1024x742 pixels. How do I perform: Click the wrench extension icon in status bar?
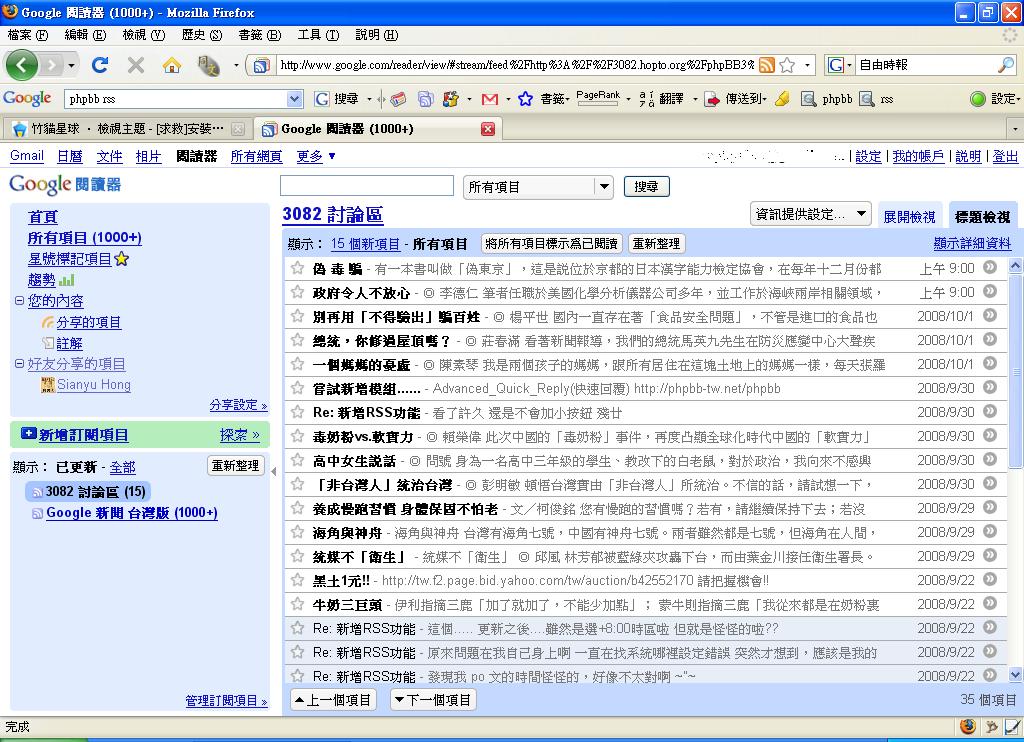click(991, 726)
